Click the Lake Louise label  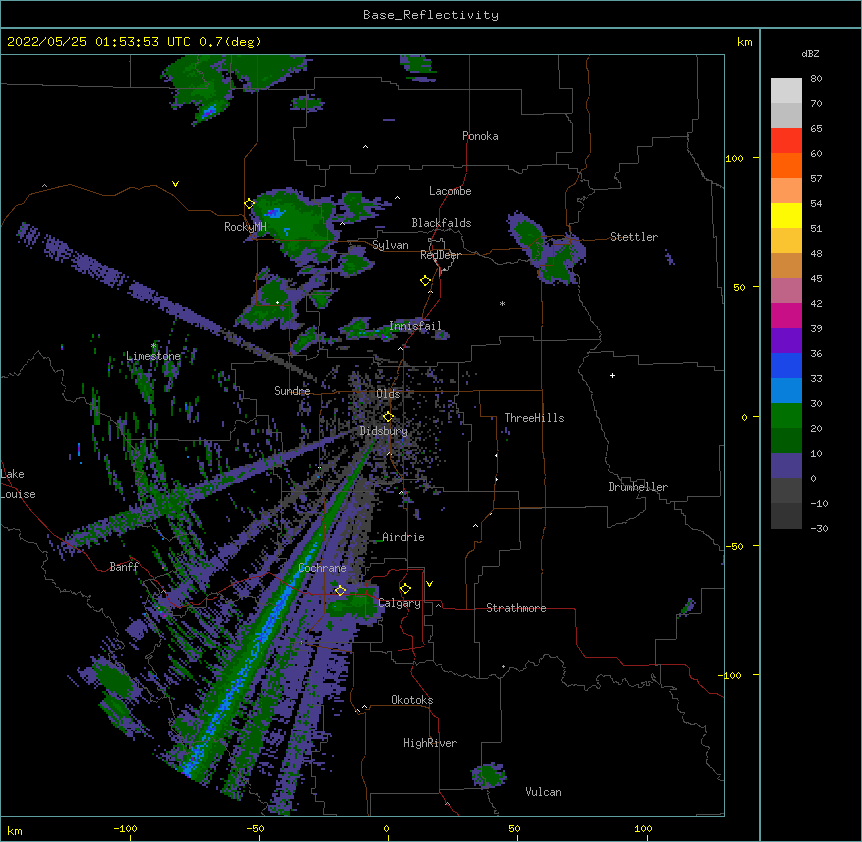(x=18, y=484)
